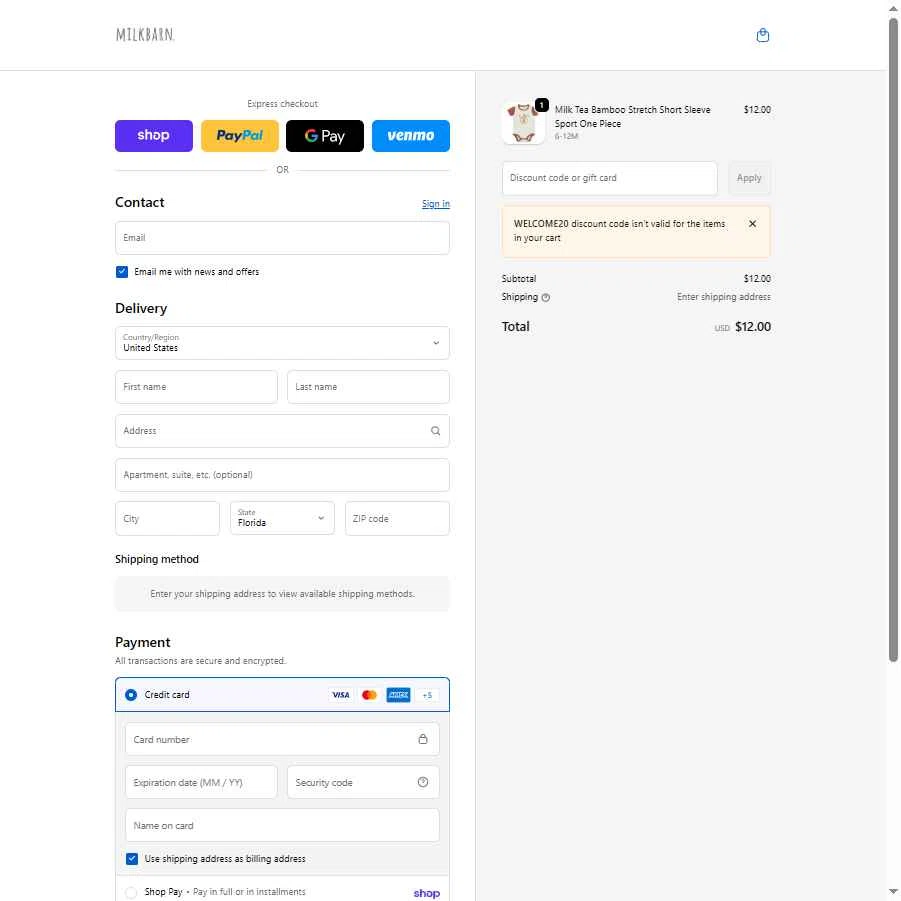Open the Security code help icon
The height and width of the screenshot is (901, 901).
coord(423,782)
